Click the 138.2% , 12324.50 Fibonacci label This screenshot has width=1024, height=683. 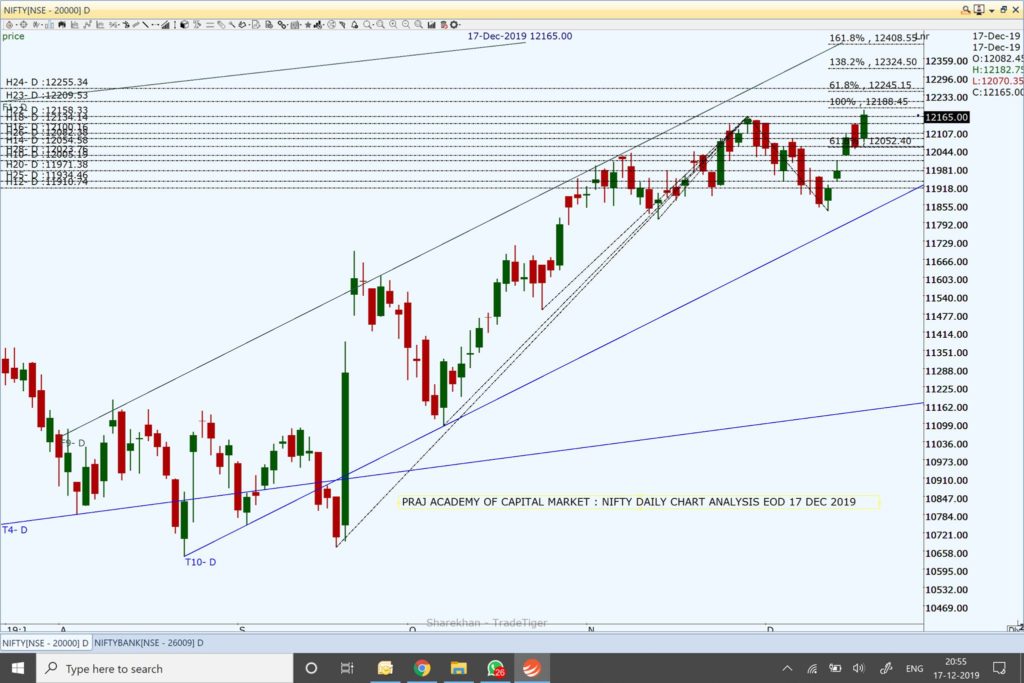click(873, 62)
